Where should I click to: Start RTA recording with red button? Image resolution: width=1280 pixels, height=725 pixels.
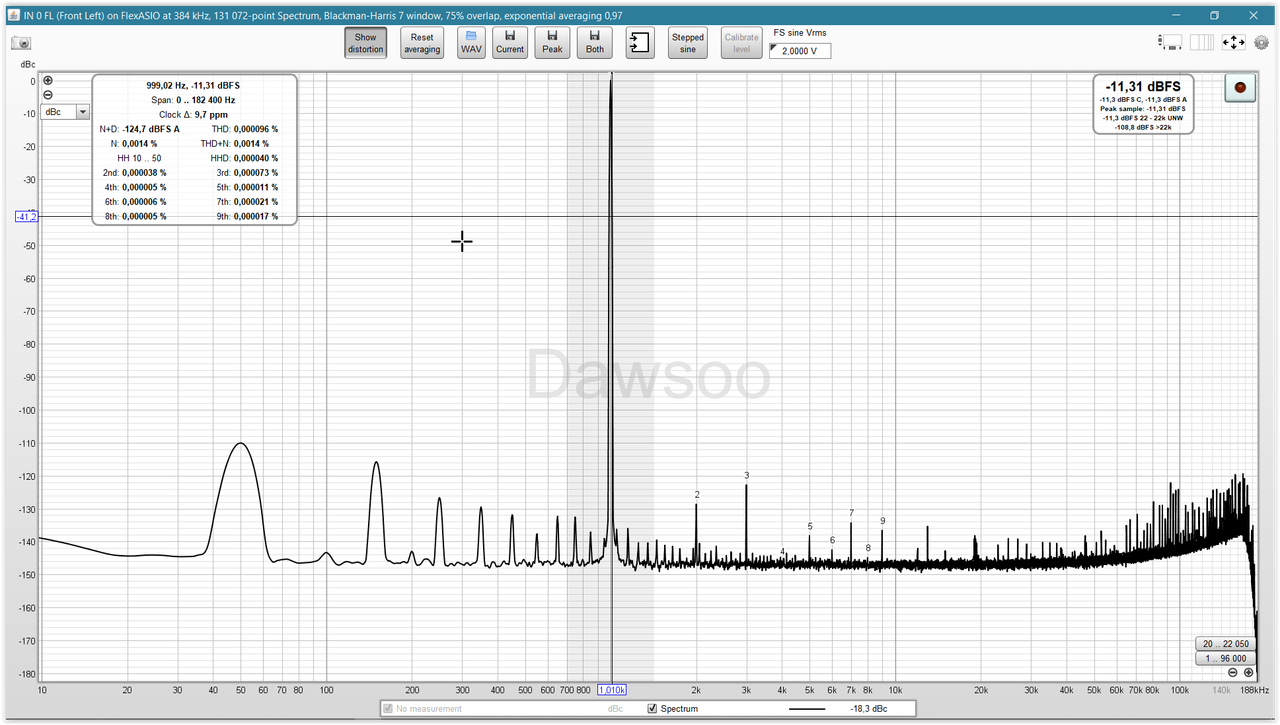1240,88
